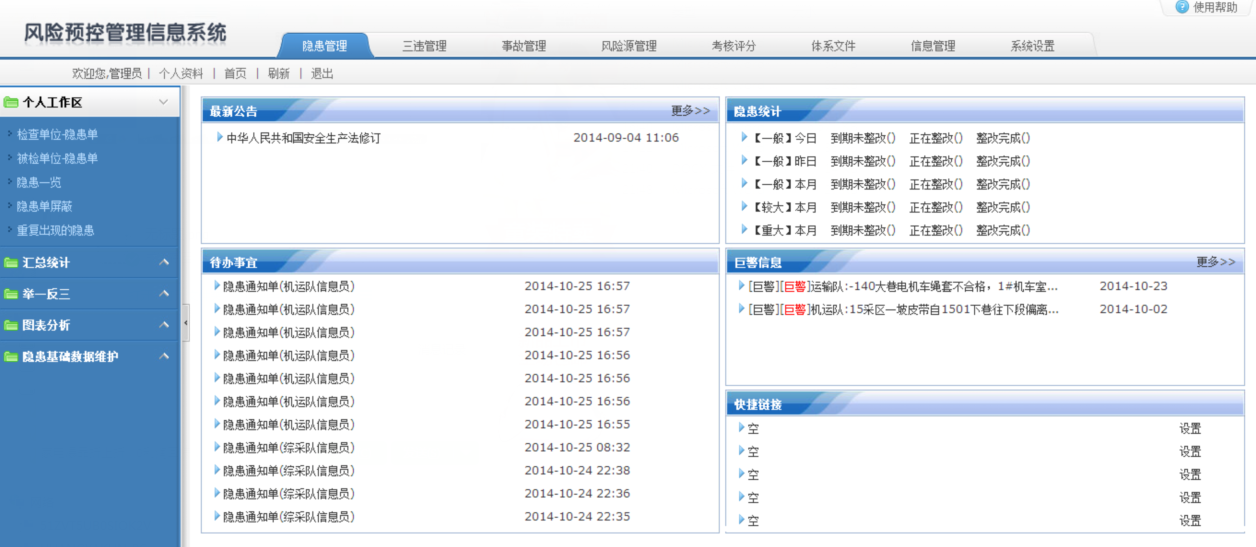
Task: Click 整改完成() in 【一般】今日 row
Action: click(x=1003, y=138)
